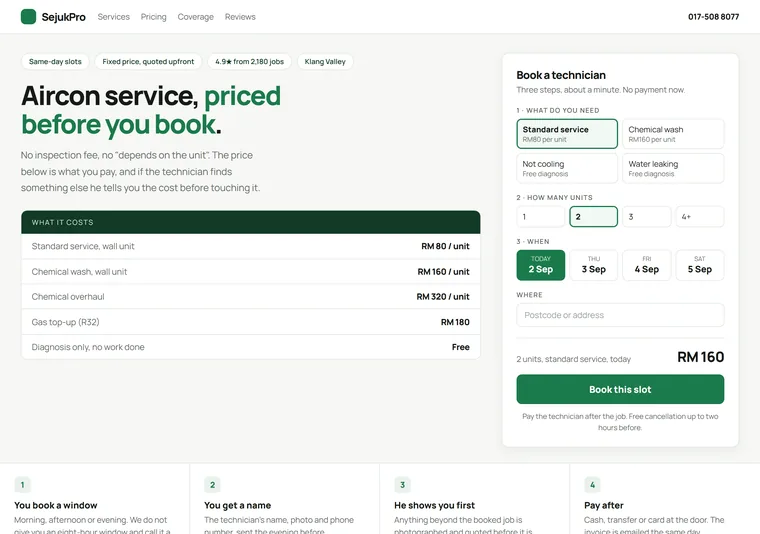Click the You book a window heading

pyautogui.click(x=56, y=505)
